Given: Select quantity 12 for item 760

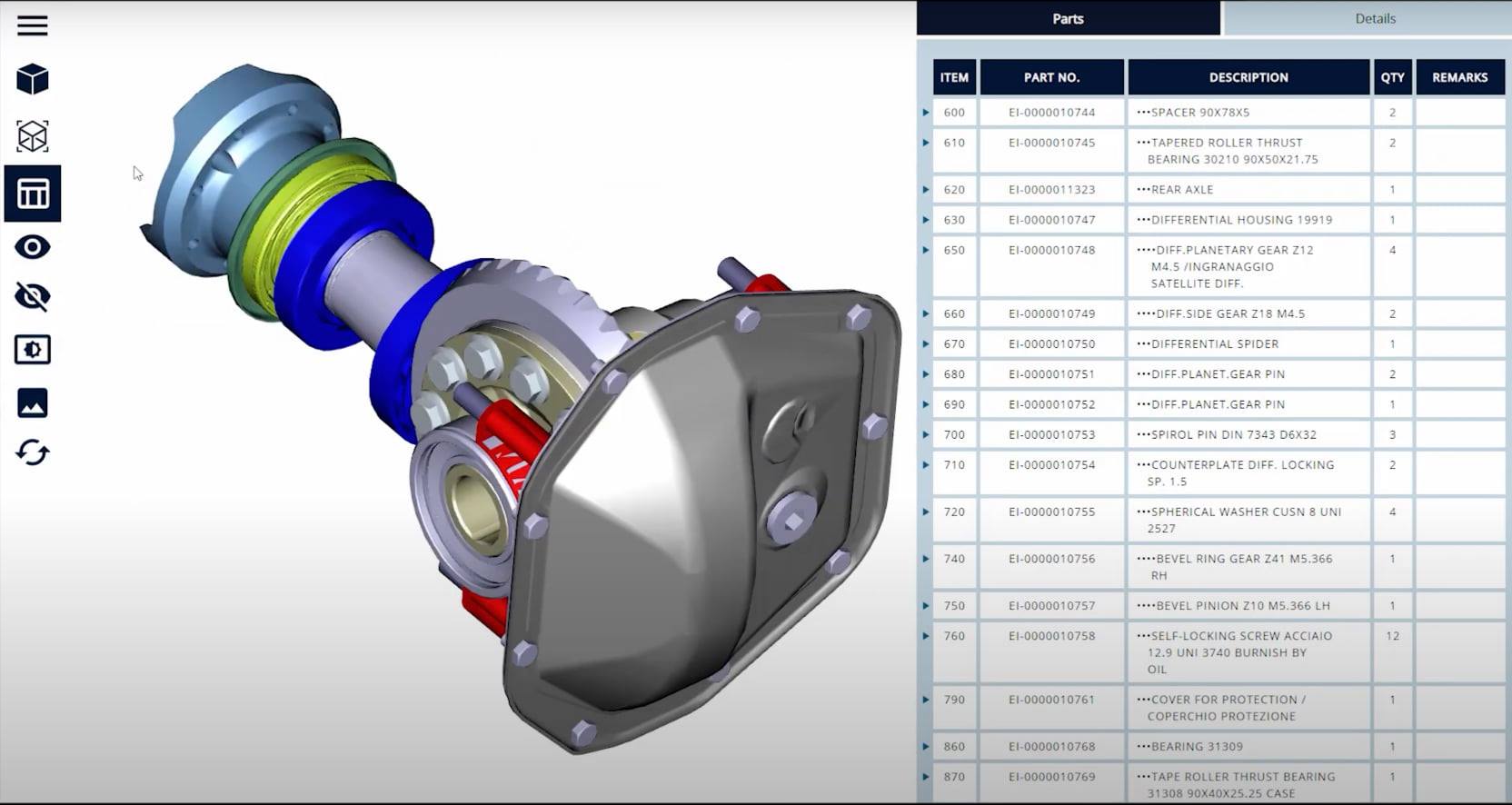Looking at the screenshot, I should click(x=1392, y=636).
